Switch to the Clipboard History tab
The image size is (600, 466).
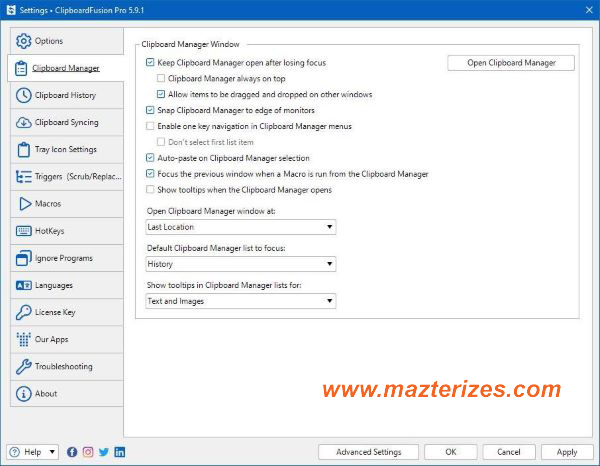click(x=67, y=95)
